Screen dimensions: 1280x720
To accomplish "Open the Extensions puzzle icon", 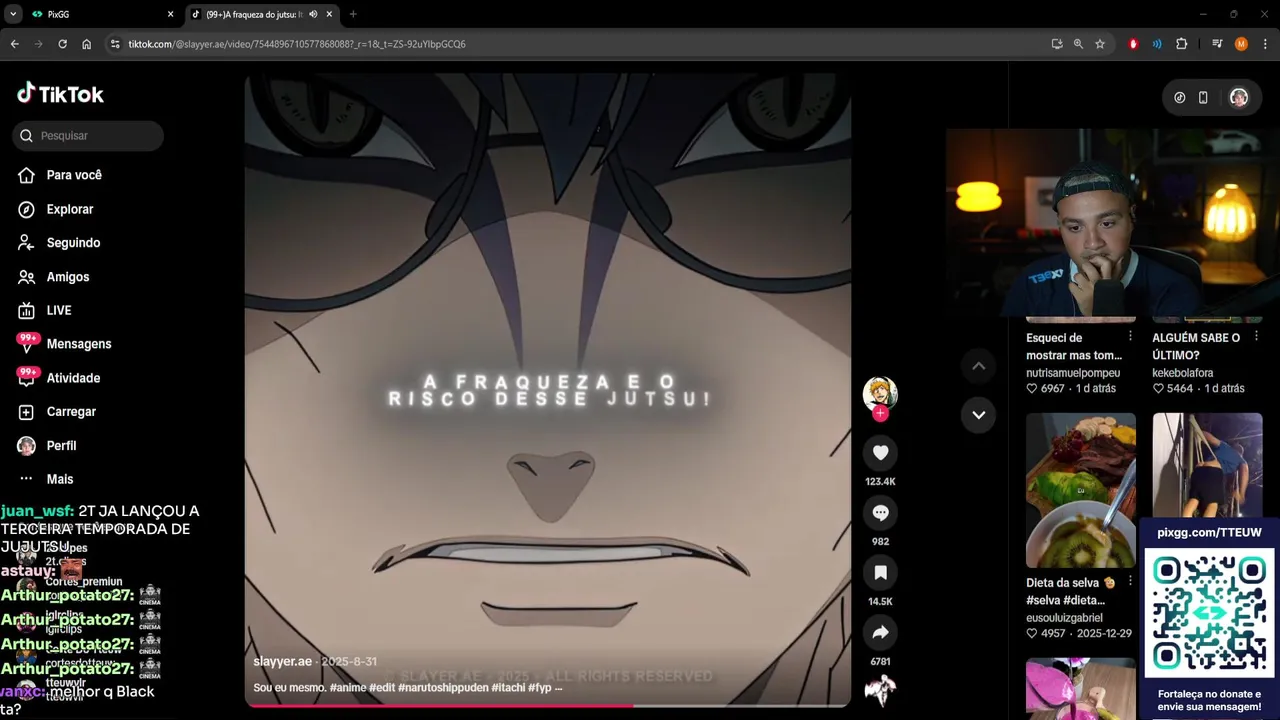I will pyautogui.click(x=1181, y=44).
